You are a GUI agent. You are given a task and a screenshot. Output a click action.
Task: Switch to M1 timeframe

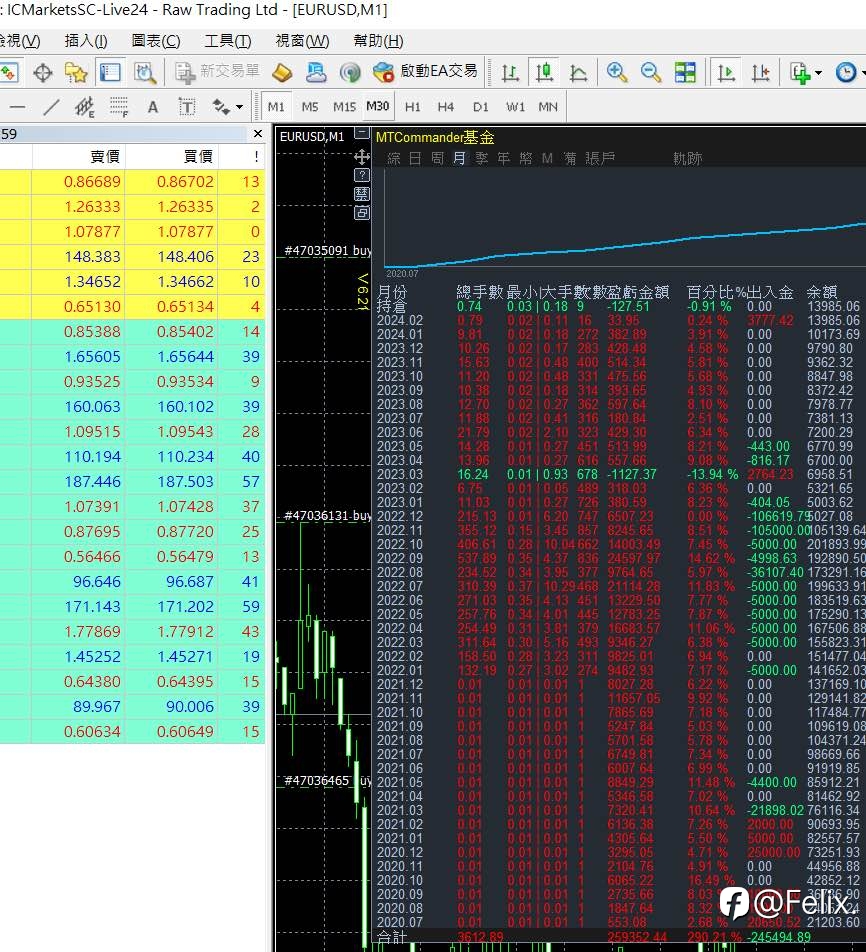click(276, 107)
